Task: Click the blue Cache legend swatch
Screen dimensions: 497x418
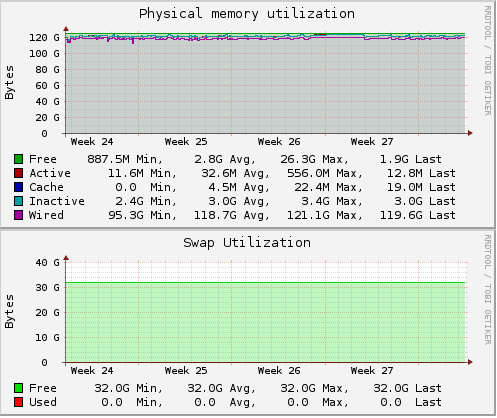Action: (x=18, y=187)
